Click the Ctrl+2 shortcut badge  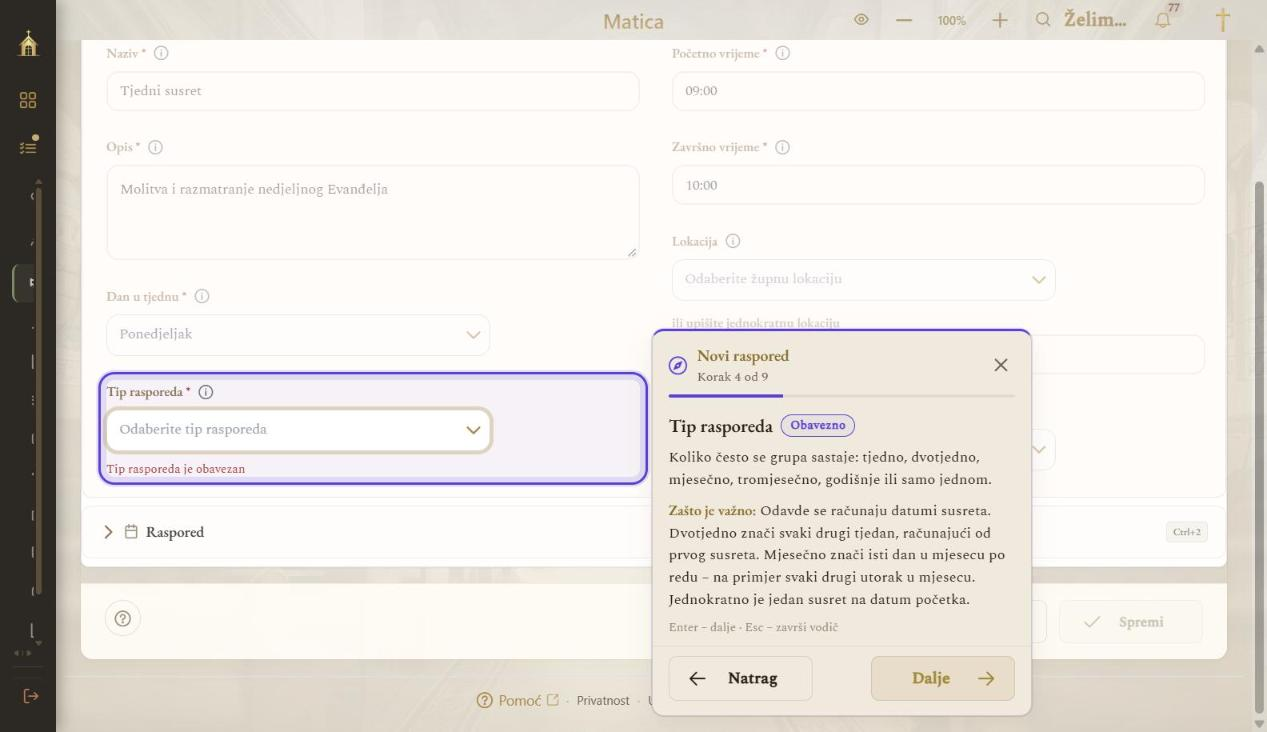1186,532
